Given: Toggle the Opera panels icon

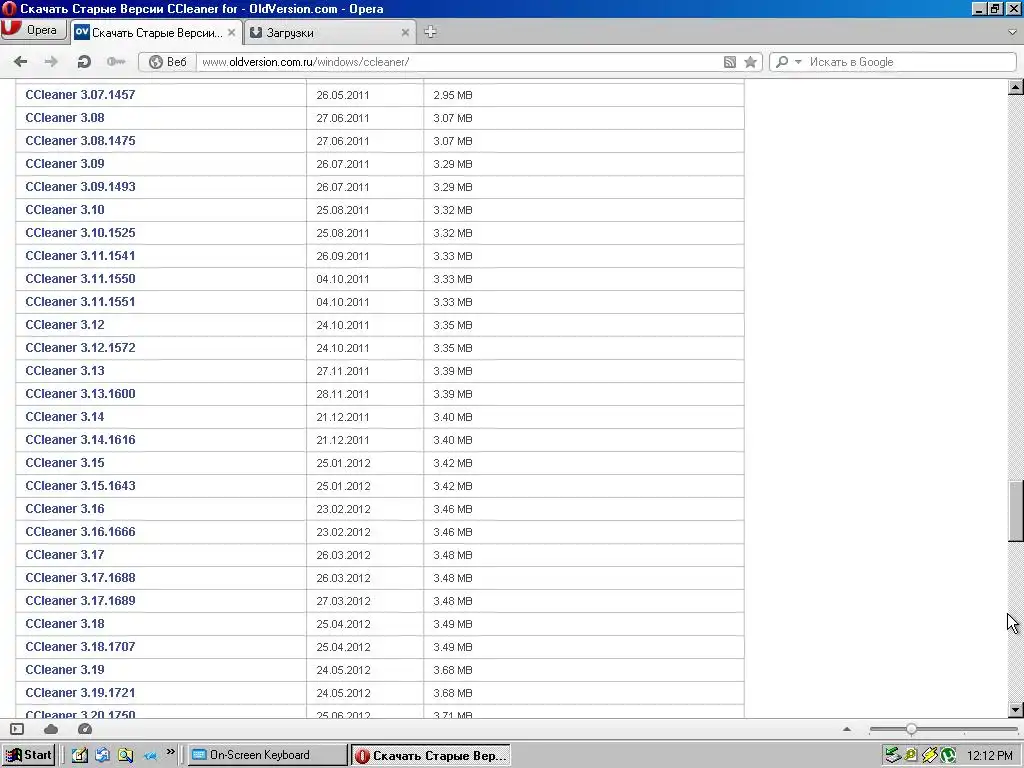Looking at the screenshot, I should pos(17,729).
